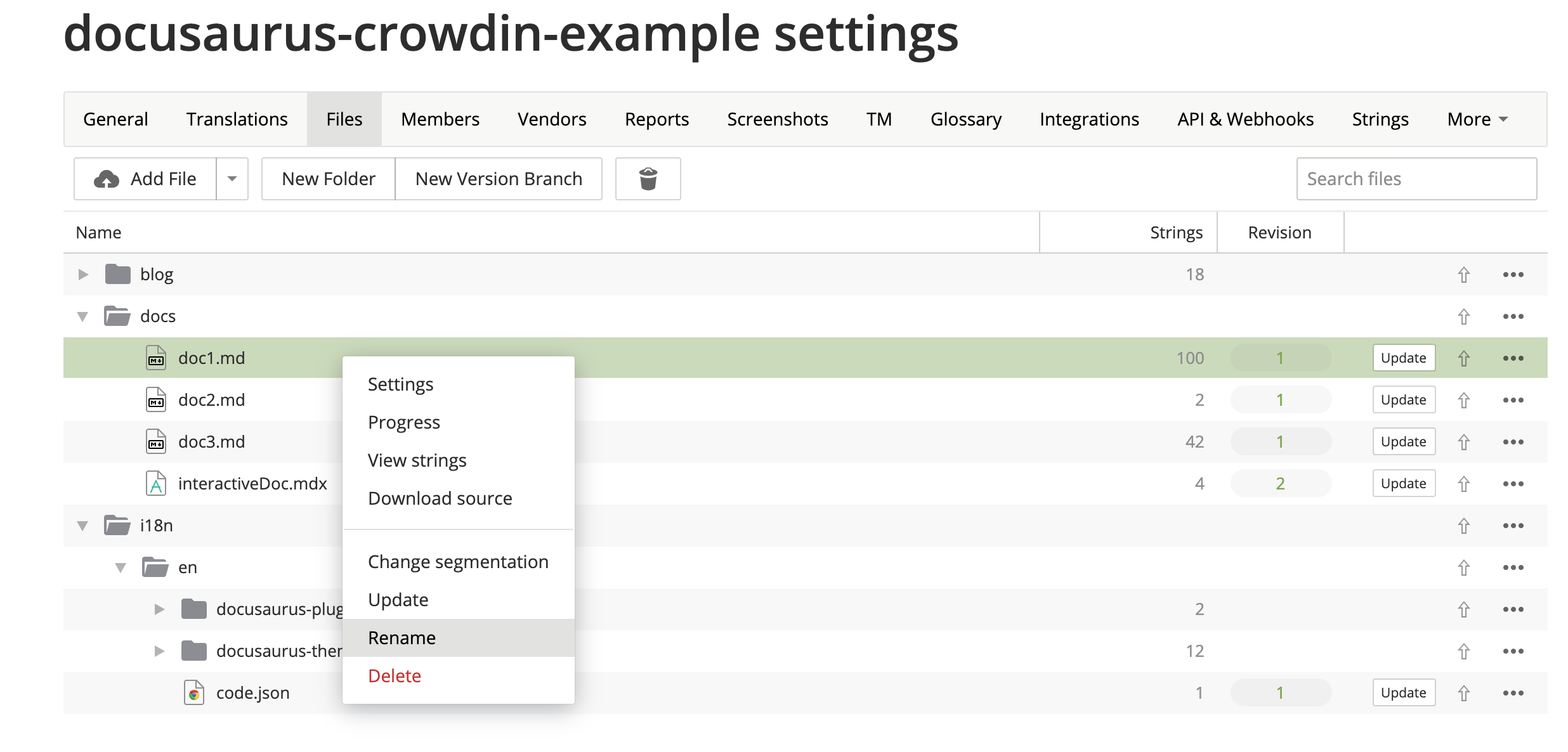Click the JSON file icon beside code.json

tap(192, 694)
